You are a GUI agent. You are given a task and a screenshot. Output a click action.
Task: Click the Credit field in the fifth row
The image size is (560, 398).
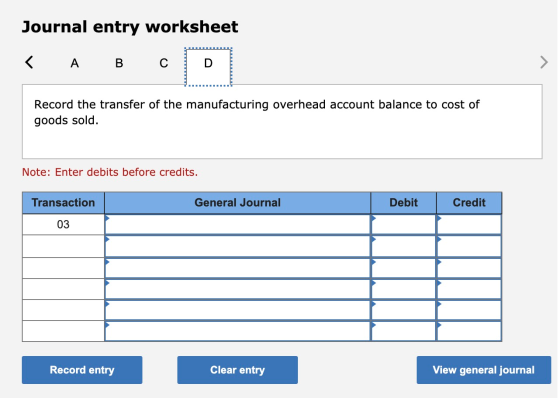469,310
